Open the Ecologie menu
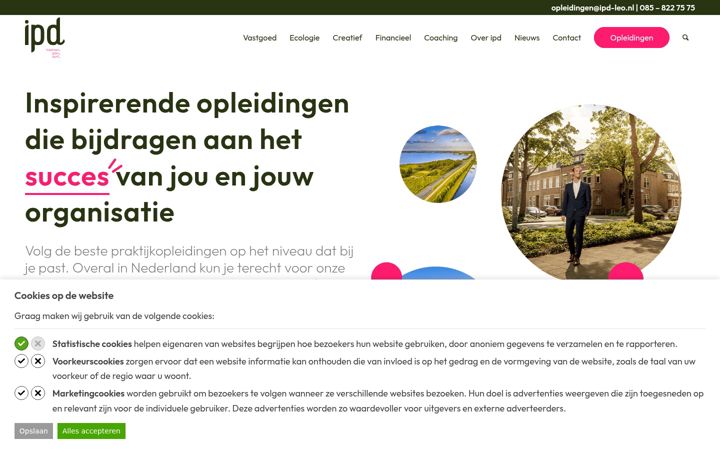 (x=304, y=38)
